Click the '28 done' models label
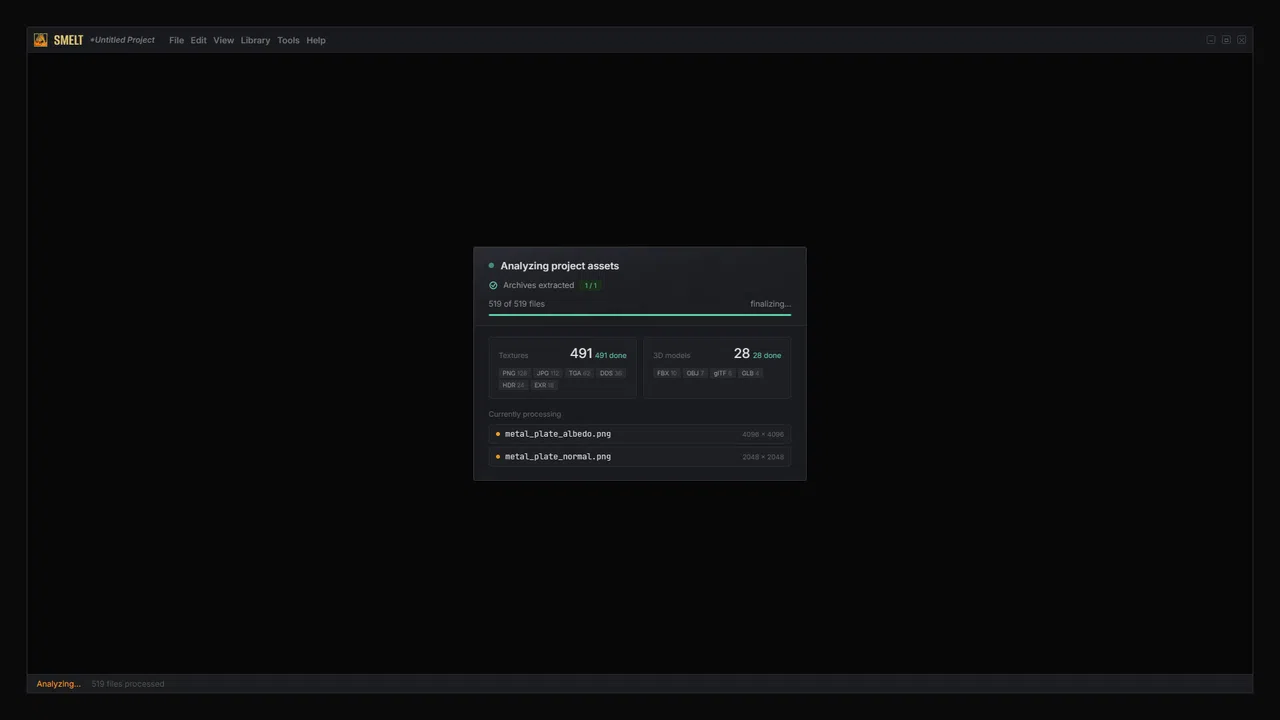Viewport: 1280px width, 720px height. point(767,355)
